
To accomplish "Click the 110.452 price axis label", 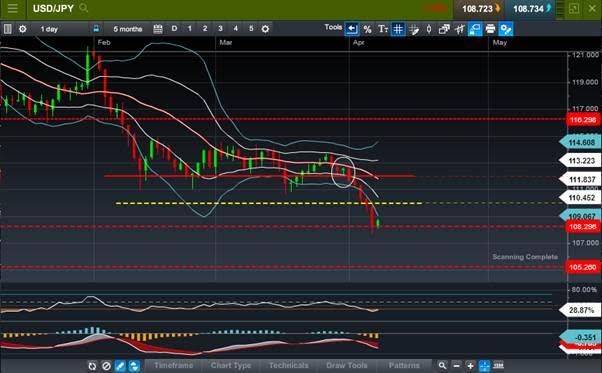I will (581, 198).
